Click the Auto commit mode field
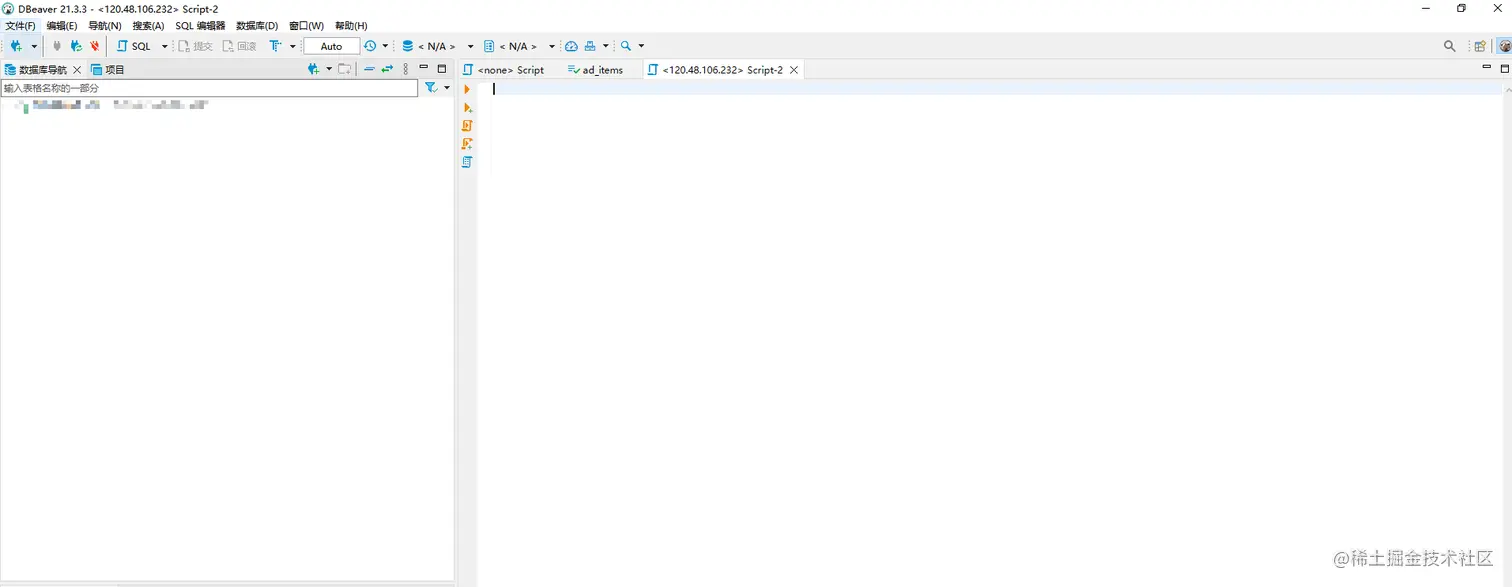 tap(331, 46)
